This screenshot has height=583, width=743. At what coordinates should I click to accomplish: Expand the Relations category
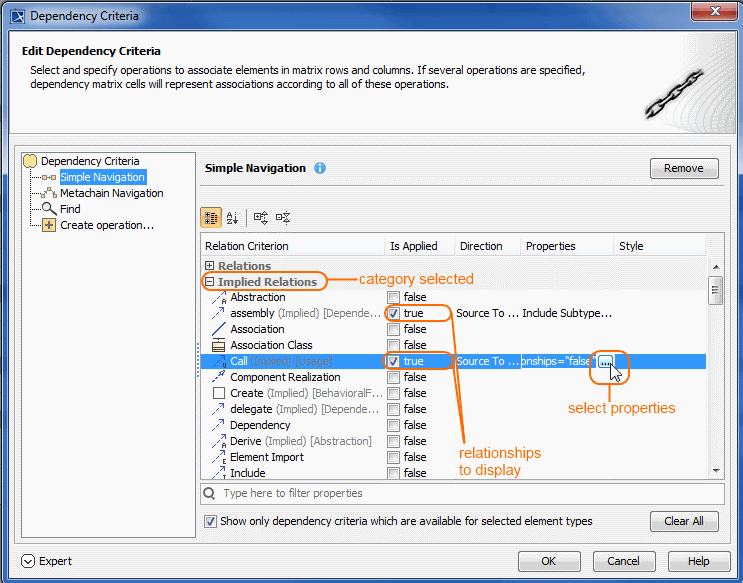coord(209,265)
